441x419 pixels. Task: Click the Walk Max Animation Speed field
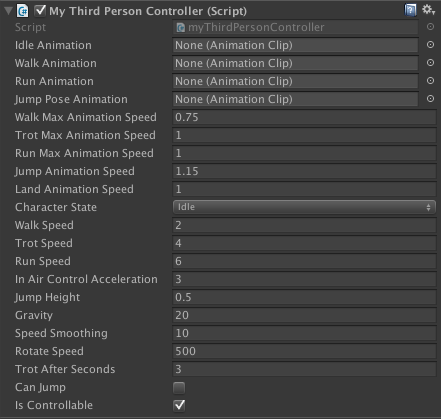[304, 117]
